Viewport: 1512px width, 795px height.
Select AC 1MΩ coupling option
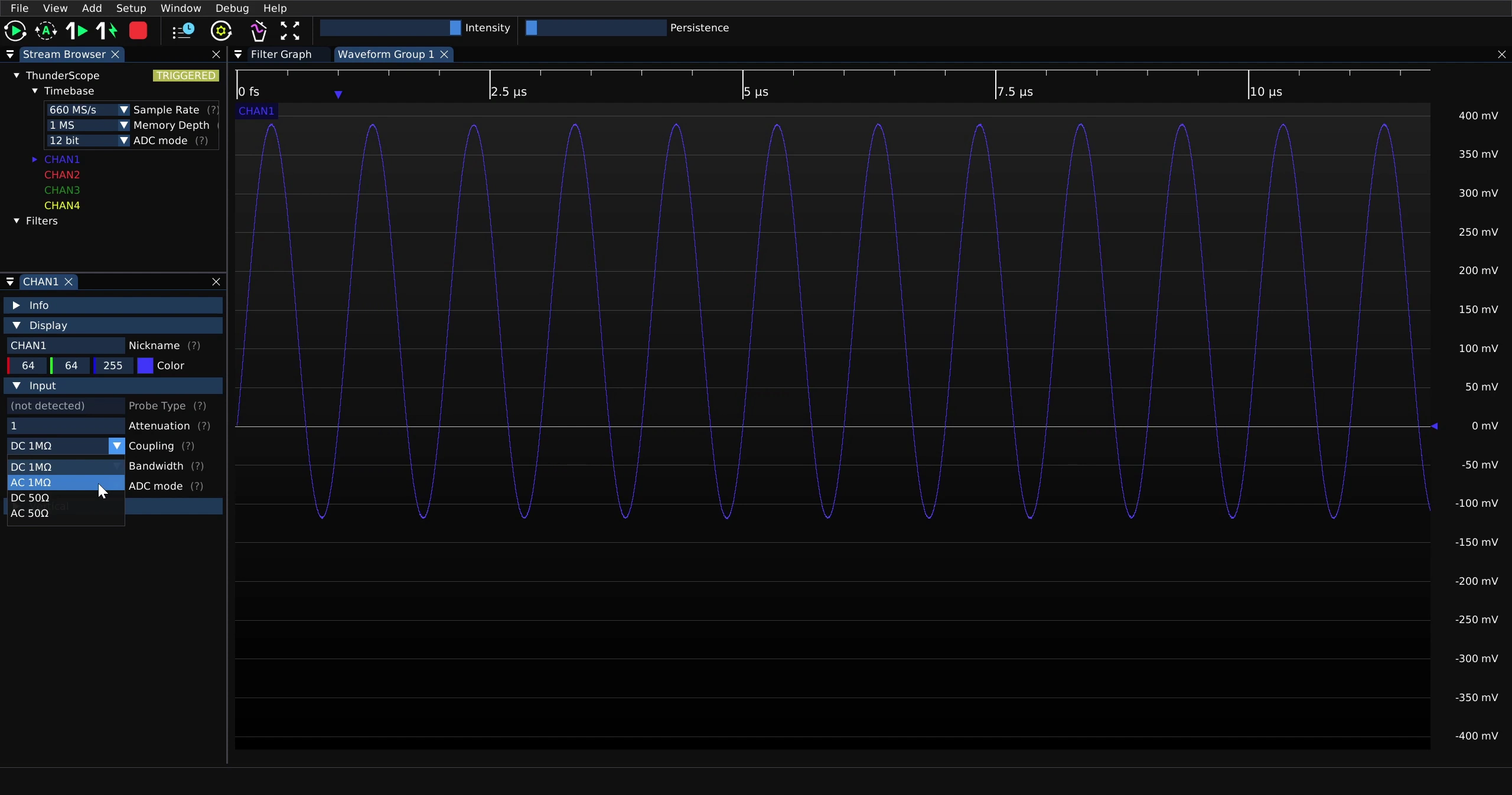pos(66,483)
